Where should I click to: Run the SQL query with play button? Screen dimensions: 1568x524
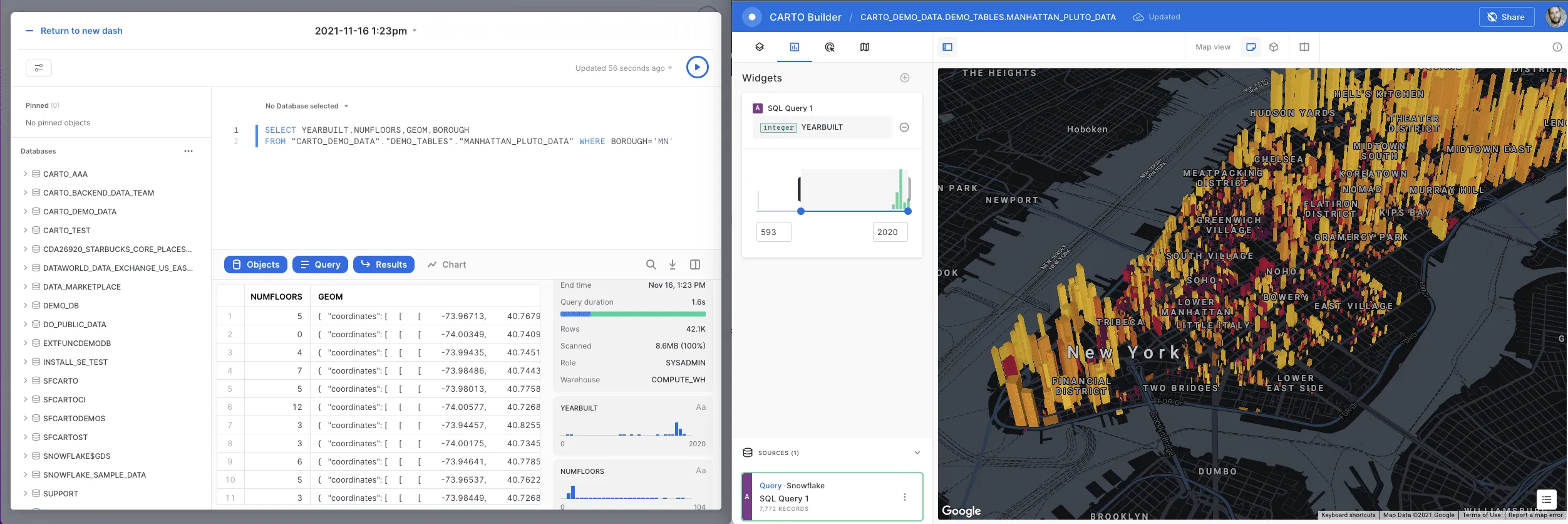point(697,67)
